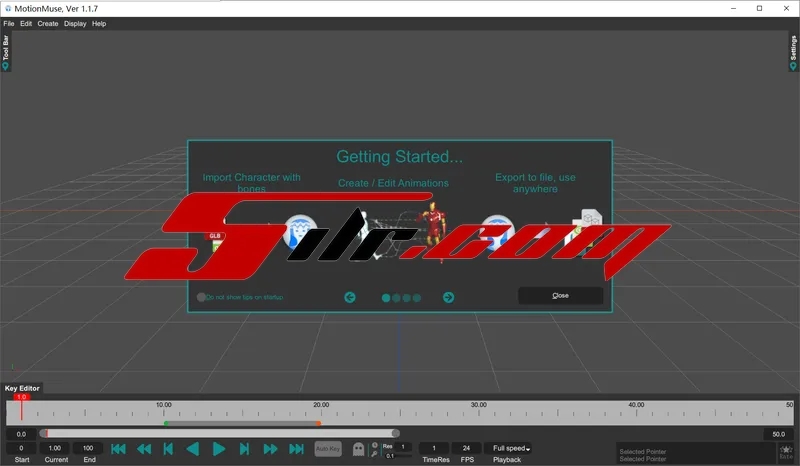Open the Display menu
The width and height of the screenshot is (800, 466).
[75, 23]
